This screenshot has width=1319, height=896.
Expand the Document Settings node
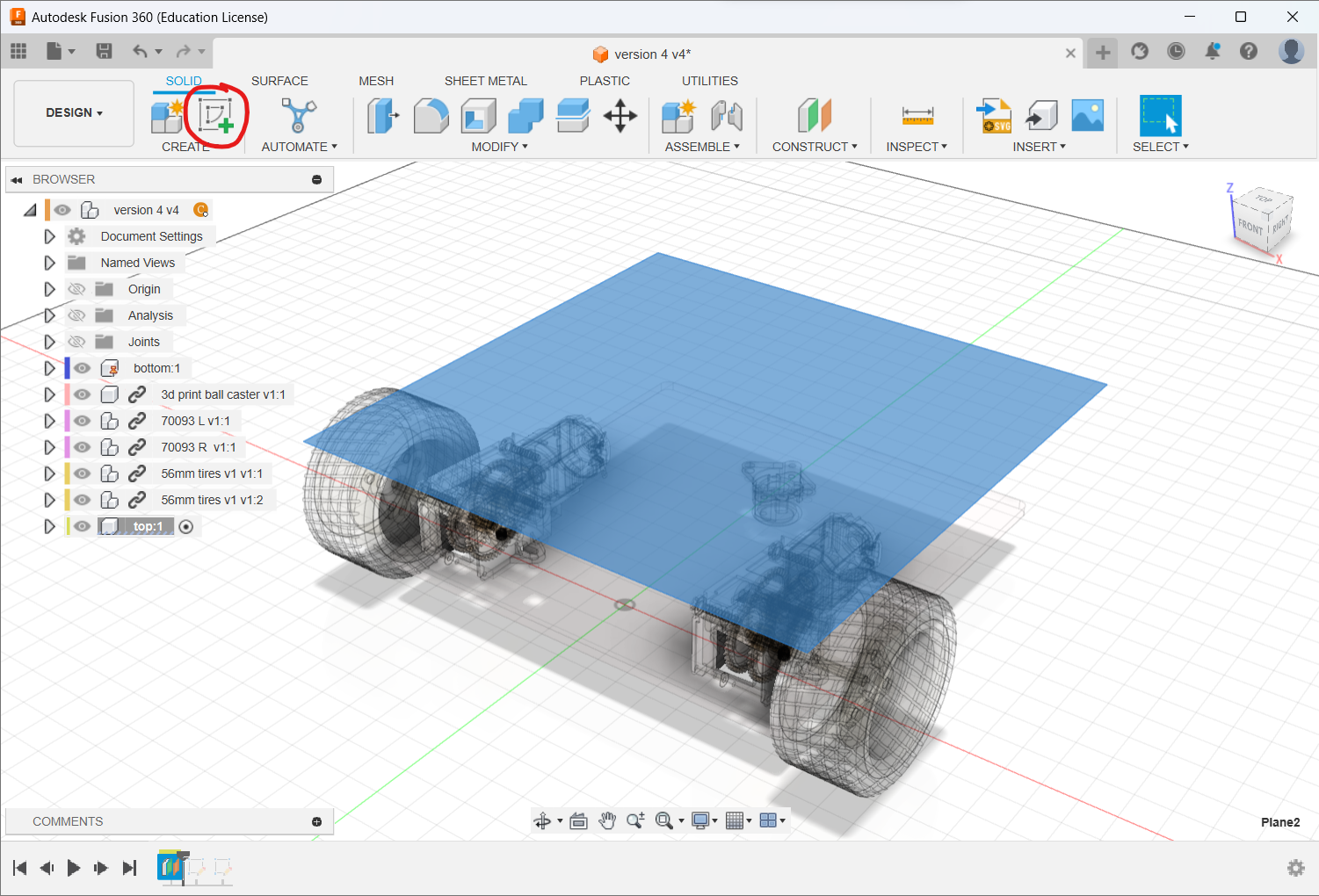pos(49,236)
